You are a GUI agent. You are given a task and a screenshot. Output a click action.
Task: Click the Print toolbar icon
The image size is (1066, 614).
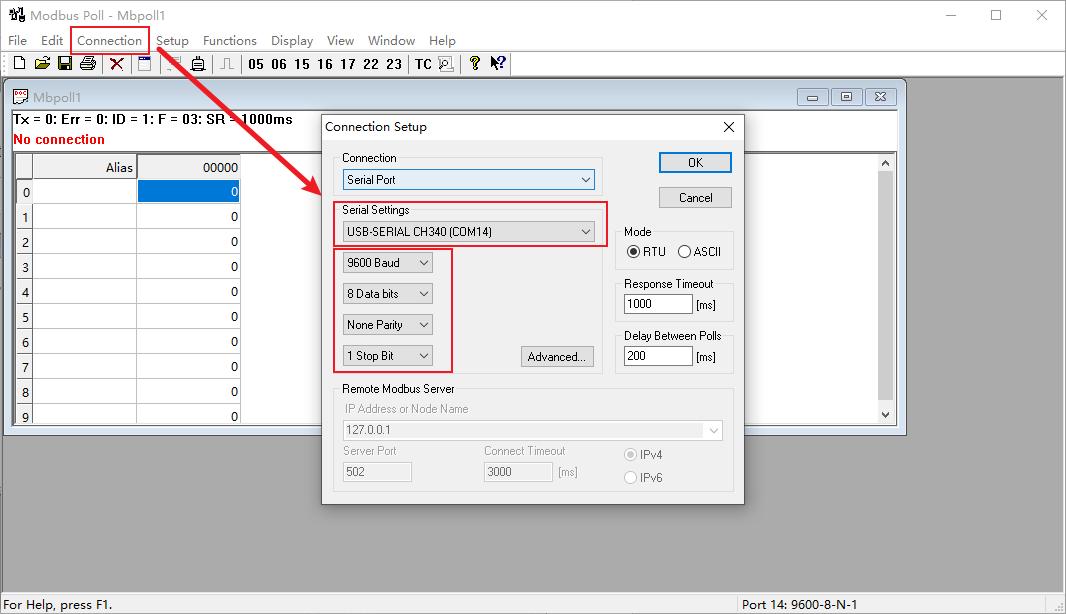(88, 64)
